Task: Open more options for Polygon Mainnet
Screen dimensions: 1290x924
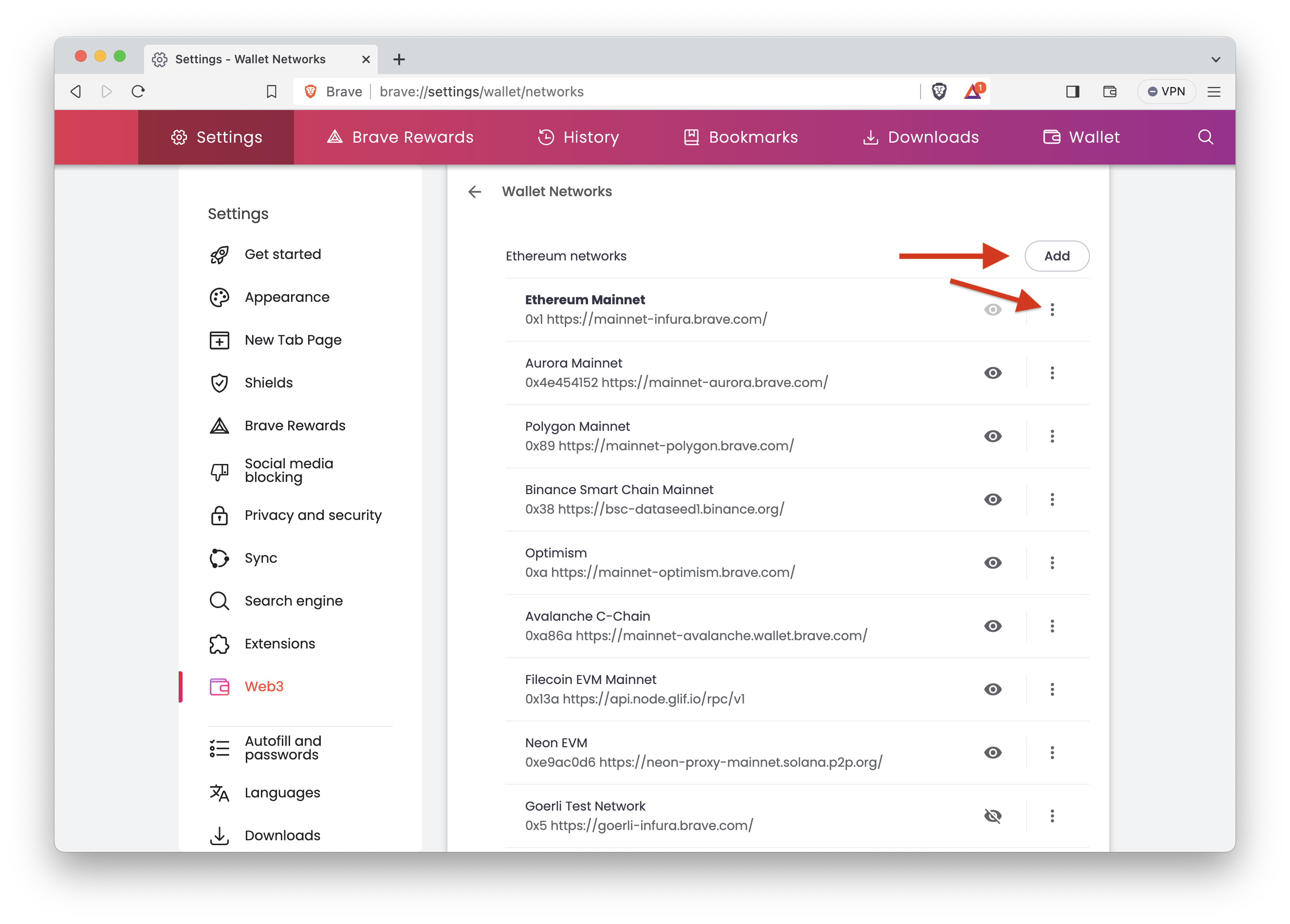Action: pyautogui.click(x=1051, y=436)
